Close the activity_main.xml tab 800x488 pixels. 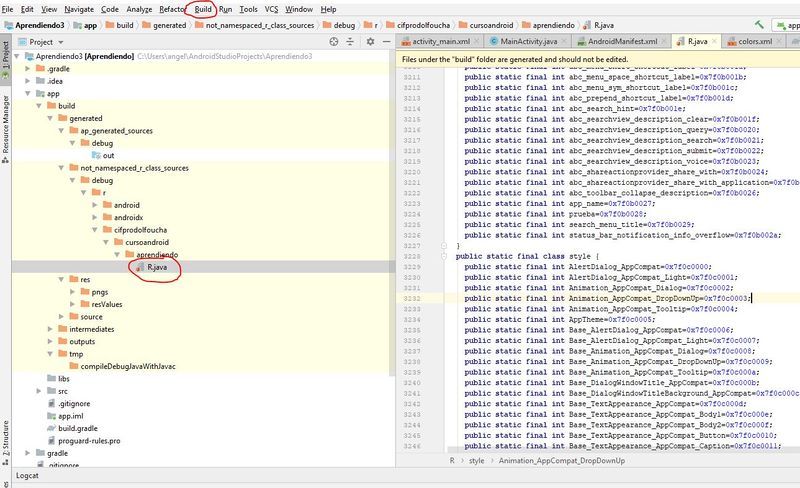[x=477, y=41]
